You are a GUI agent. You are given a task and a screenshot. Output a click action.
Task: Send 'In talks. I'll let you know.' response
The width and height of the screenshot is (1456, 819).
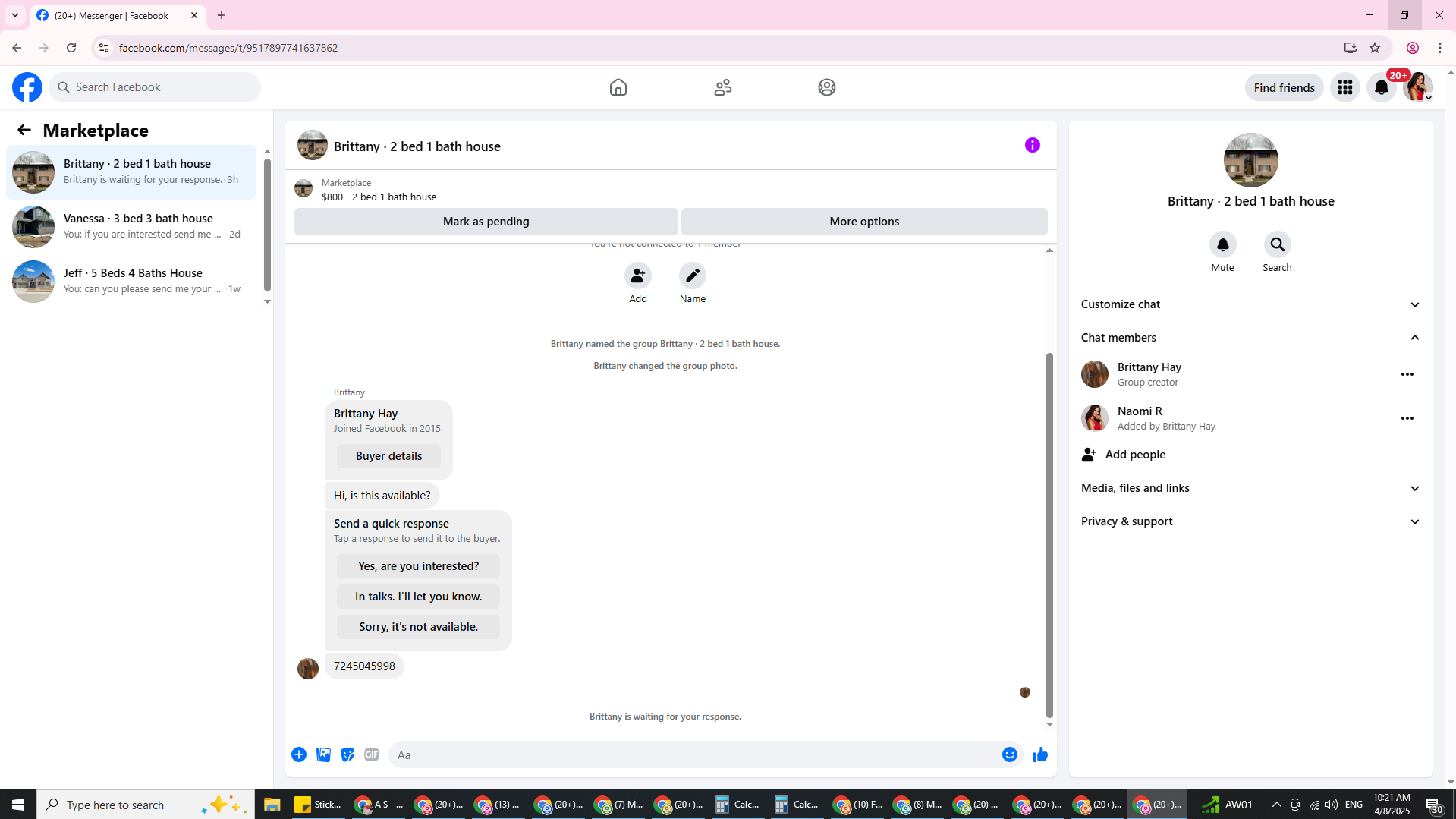click(x=418, y=597)
